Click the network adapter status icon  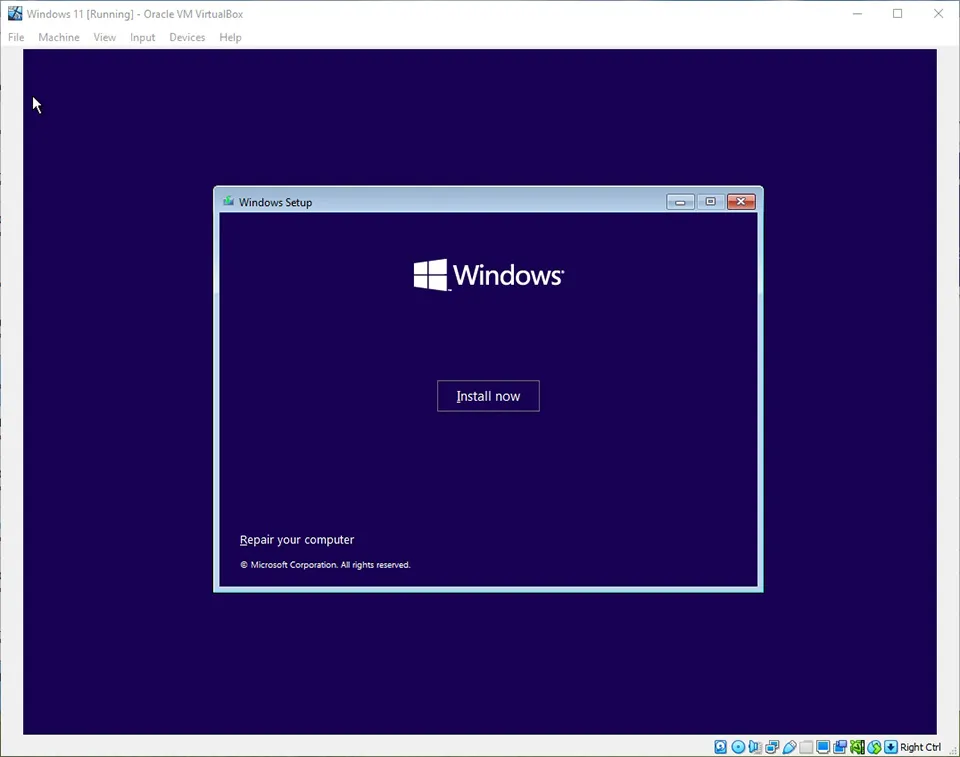[772, 747]
